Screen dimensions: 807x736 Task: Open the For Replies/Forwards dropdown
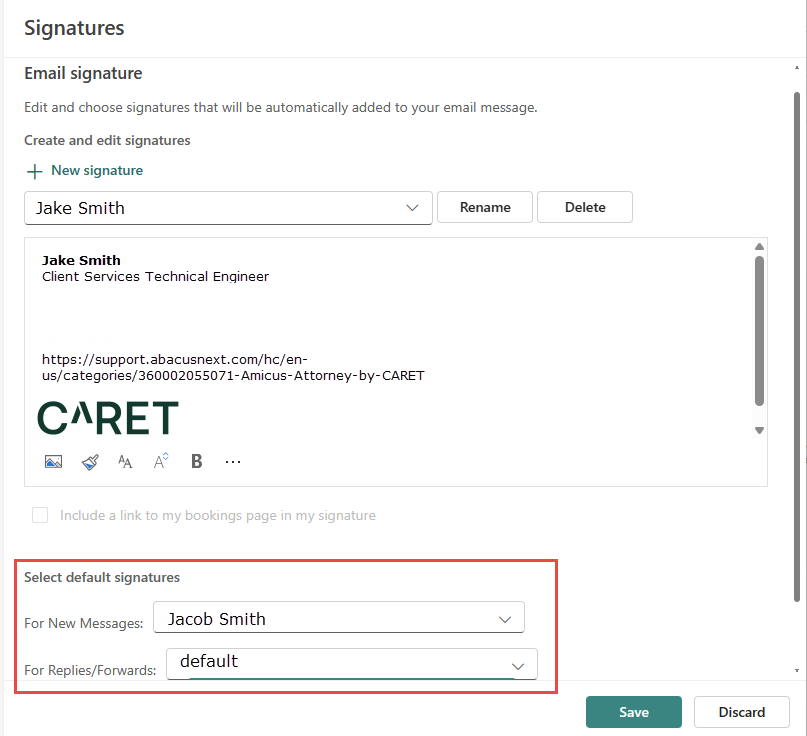(352, 664)
